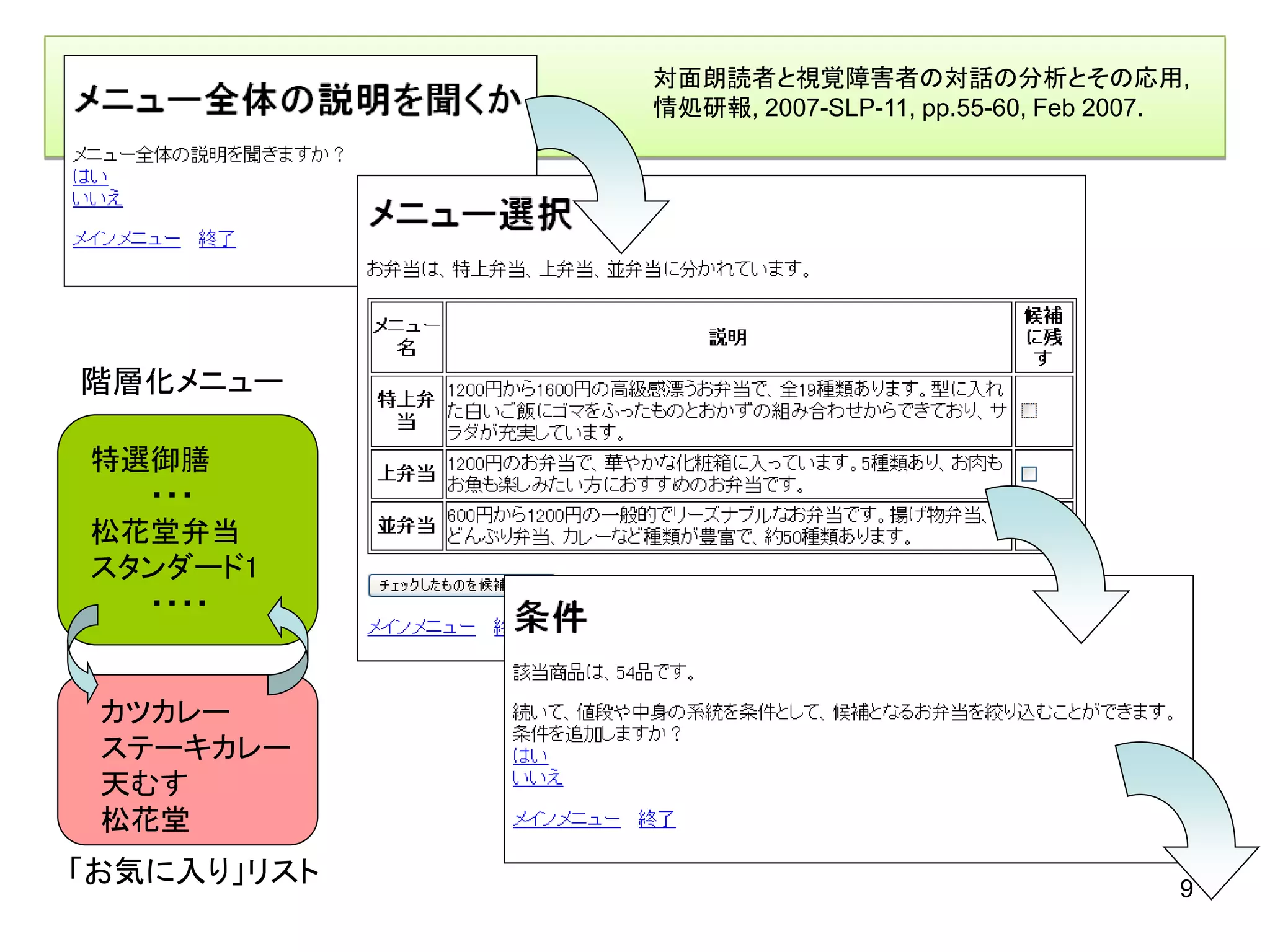This screenshot has width=1270, height=952.
Task: Click slide page number 9
Action: pos(1186,889)
